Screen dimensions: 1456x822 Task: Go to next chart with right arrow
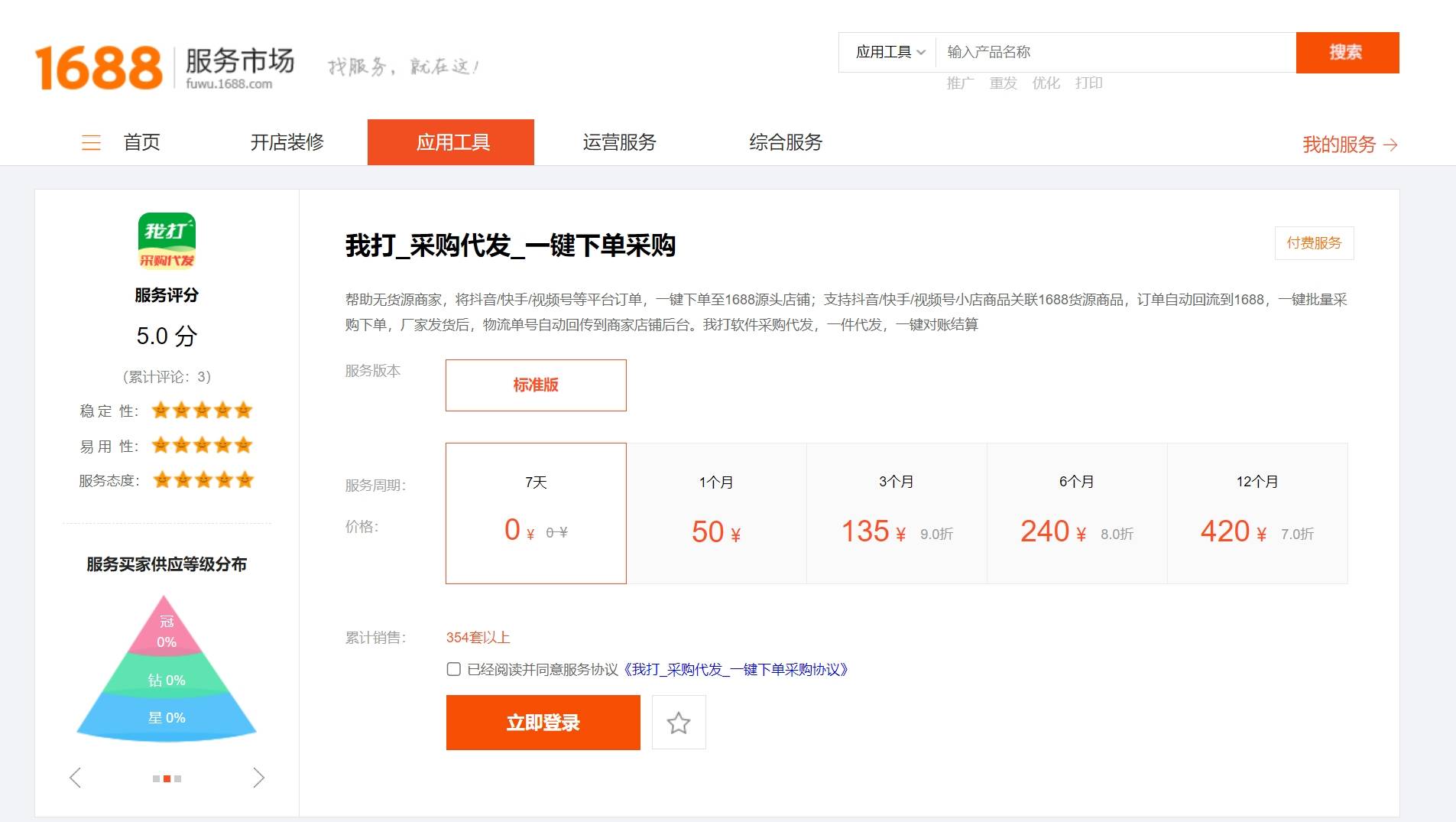point(258,778)
